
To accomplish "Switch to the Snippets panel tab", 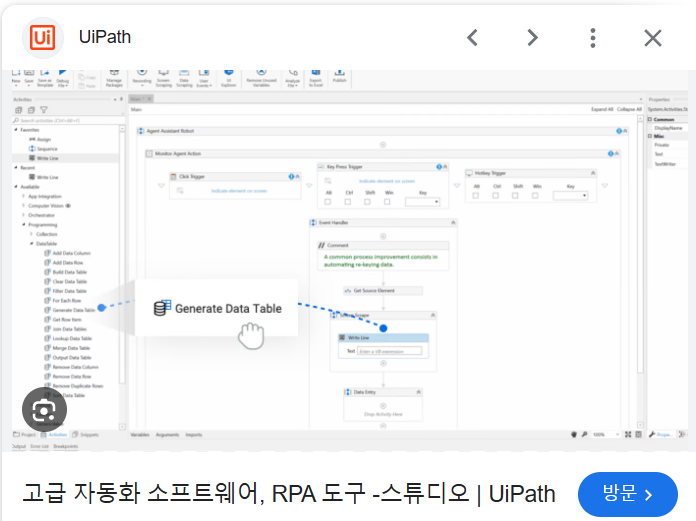I will coord(85,434).
